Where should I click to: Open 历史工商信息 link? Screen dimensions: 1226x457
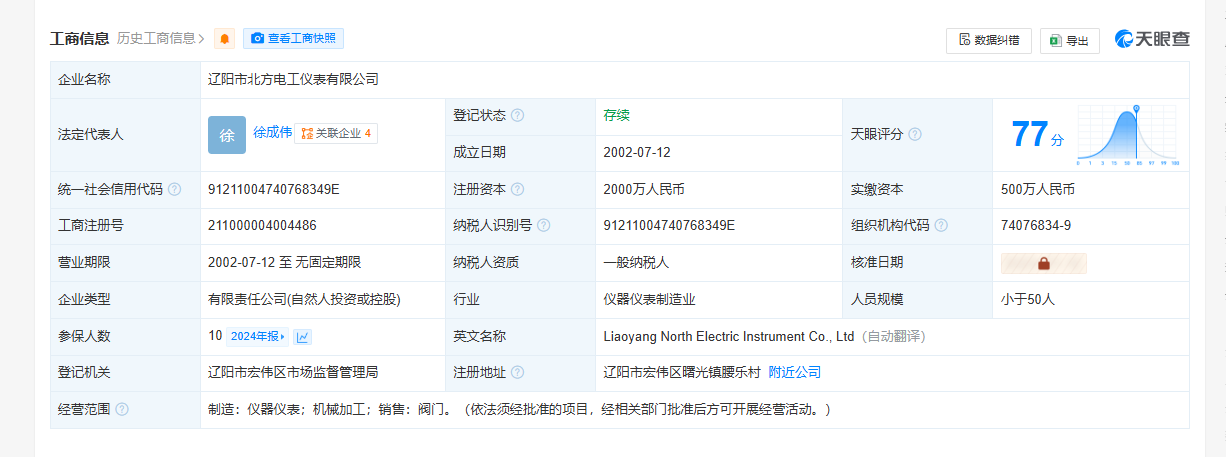(x=161, y=39)
